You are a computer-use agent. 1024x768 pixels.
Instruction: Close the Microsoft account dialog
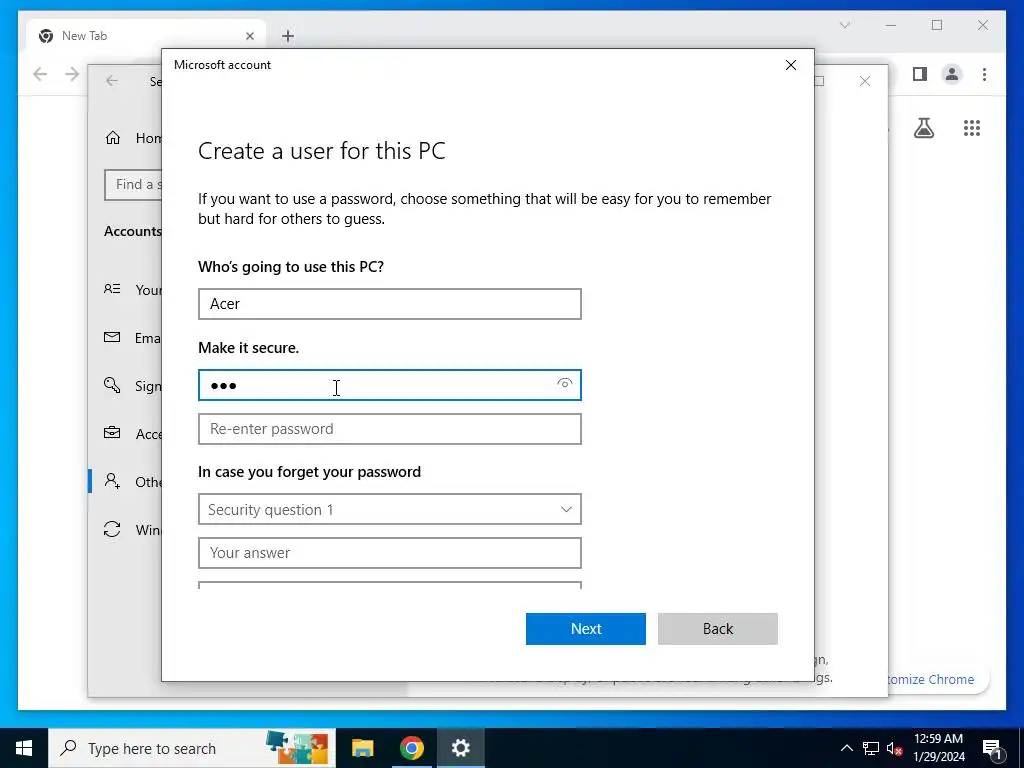(x=791, y=65)
